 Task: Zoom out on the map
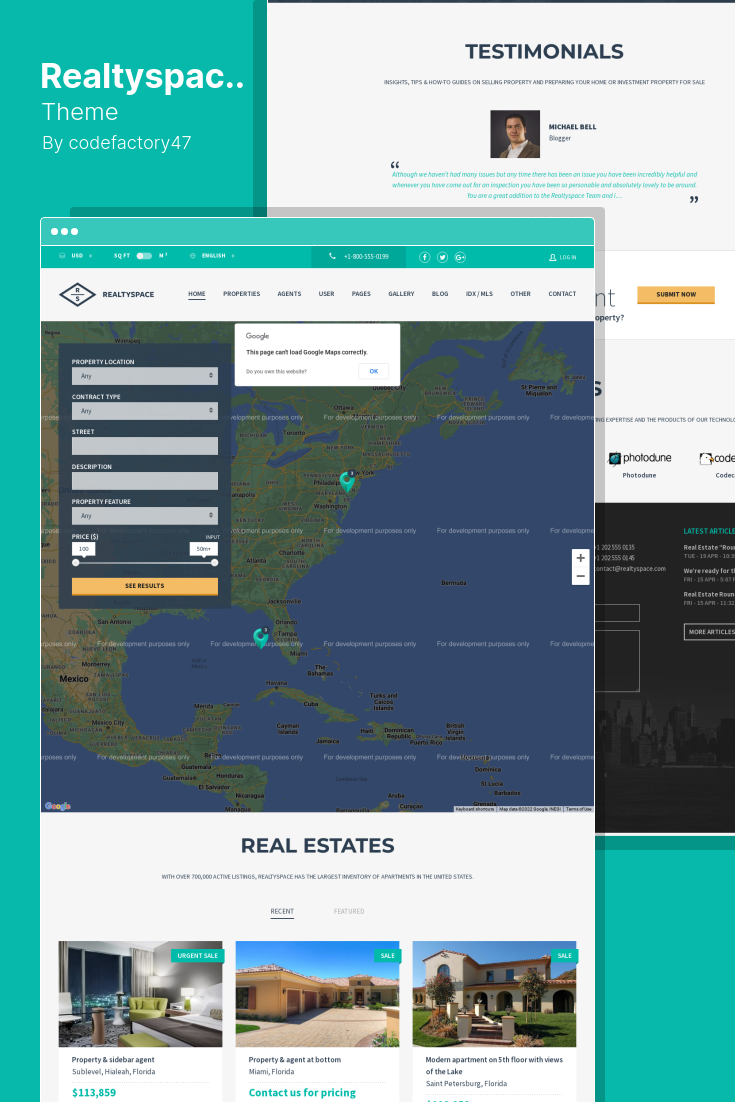tap(580, 576)
